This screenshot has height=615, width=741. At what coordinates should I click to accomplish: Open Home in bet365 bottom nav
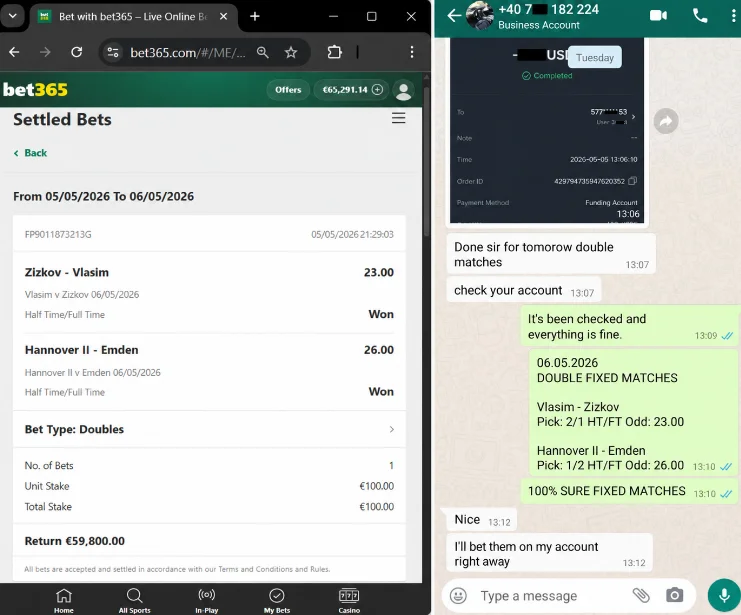click(x=64, y=600)
